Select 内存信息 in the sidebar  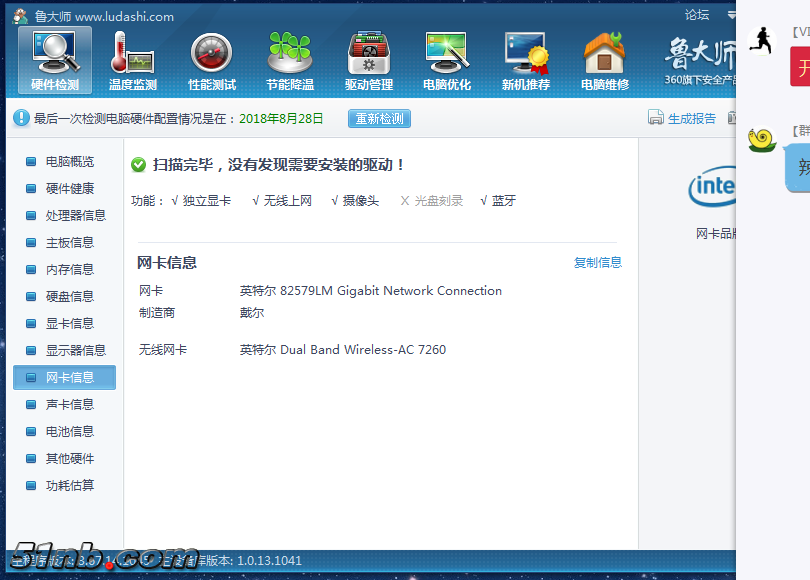click(x=69, y=269)
